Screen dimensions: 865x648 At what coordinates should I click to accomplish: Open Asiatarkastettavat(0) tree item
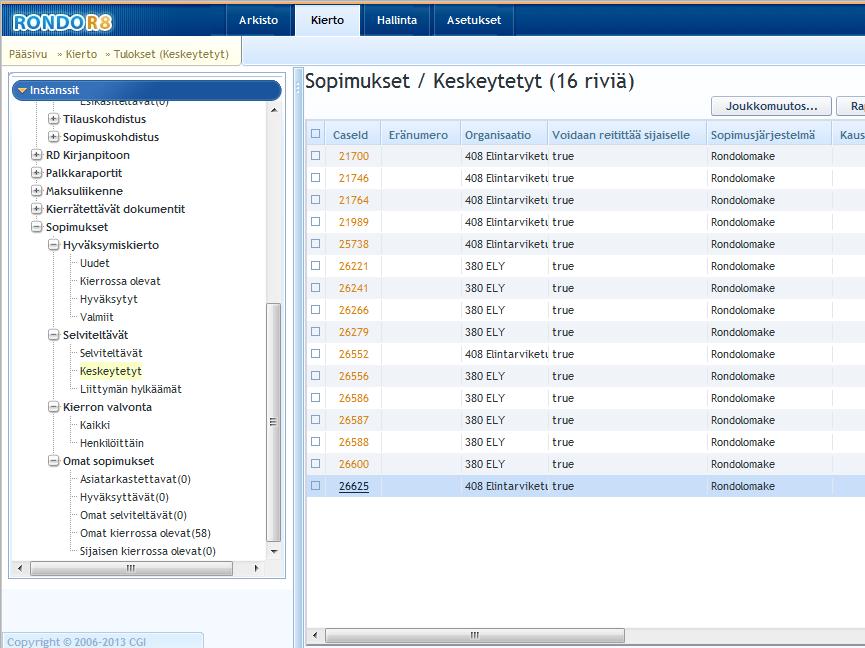(x=135, y=479)
